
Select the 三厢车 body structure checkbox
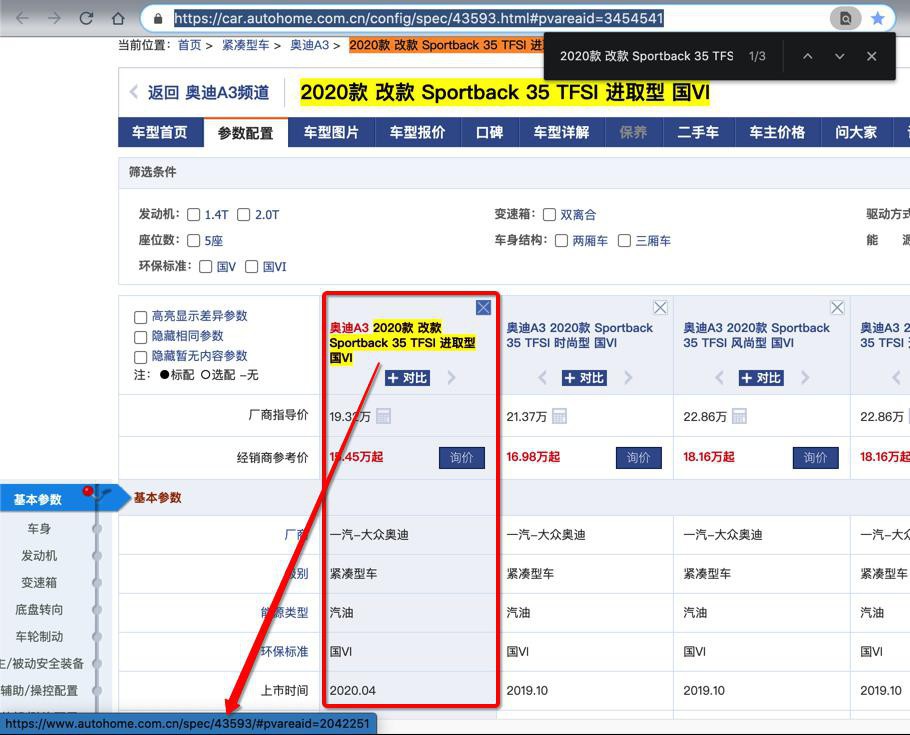pos(624,240)
